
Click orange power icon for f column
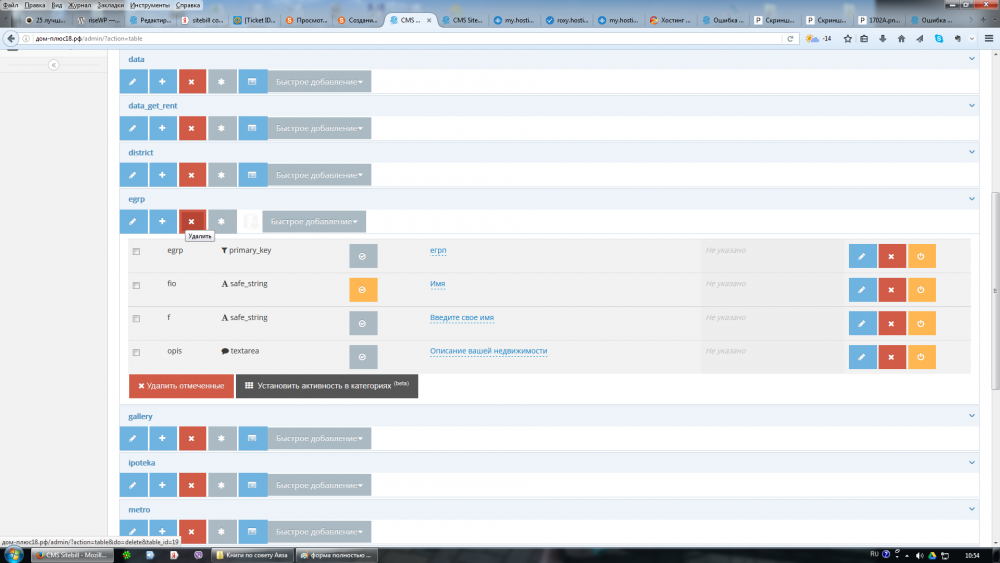pyautogui.click(x=922, y=323)
